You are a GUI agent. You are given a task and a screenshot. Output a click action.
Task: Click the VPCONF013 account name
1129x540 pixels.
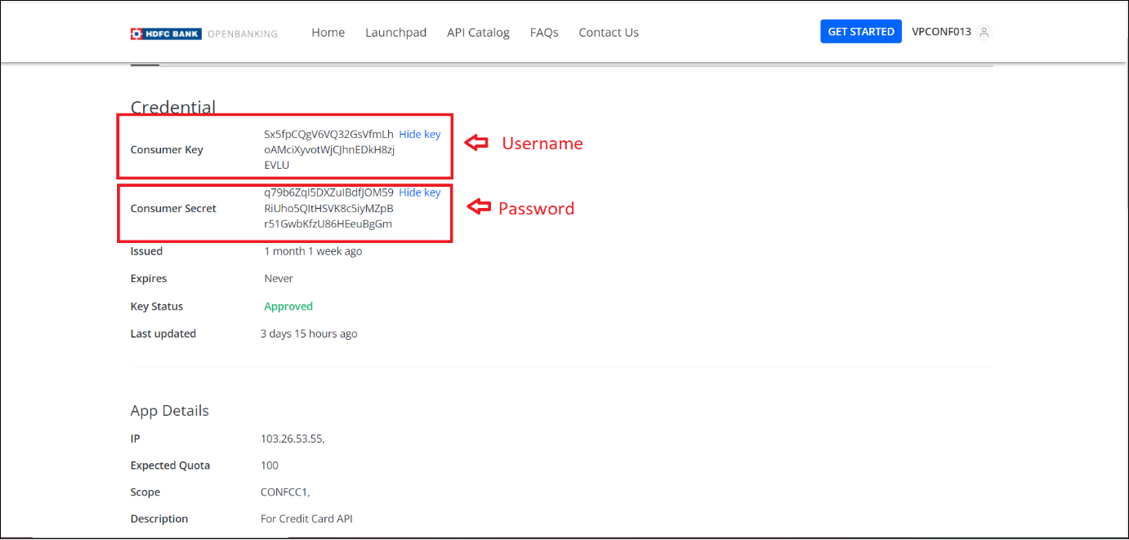coord(941,32)
